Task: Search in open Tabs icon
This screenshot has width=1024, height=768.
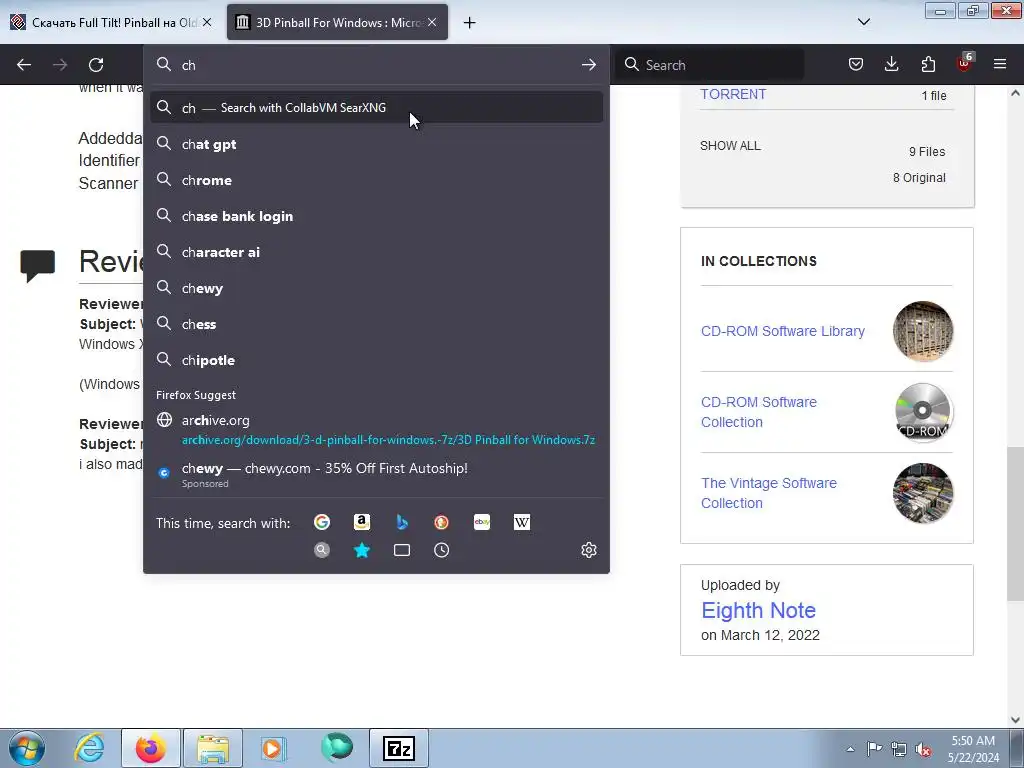Action: (x=402, y=550)
